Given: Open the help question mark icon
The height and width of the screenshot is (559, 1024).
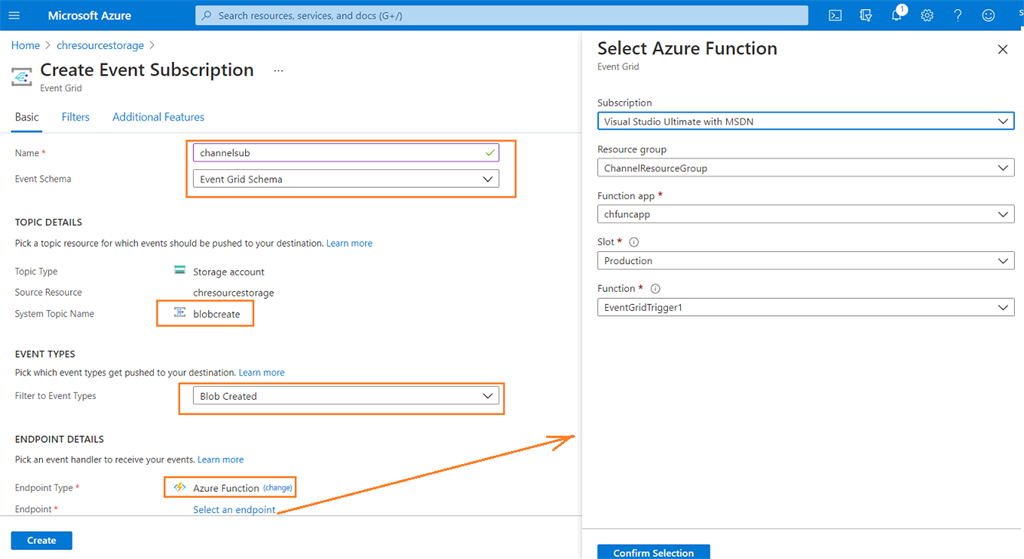Looking at the screenshot, I should (958, 15).
